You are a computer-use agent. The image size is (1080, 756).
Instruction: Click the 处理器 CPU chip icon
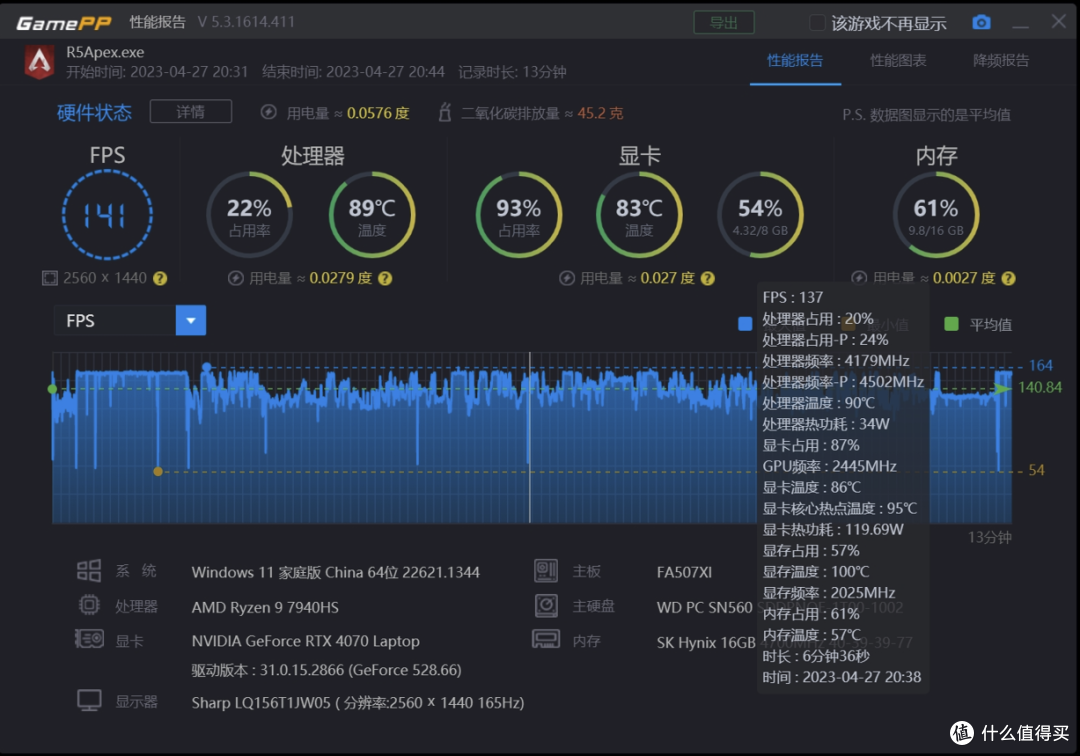point(89,605)
